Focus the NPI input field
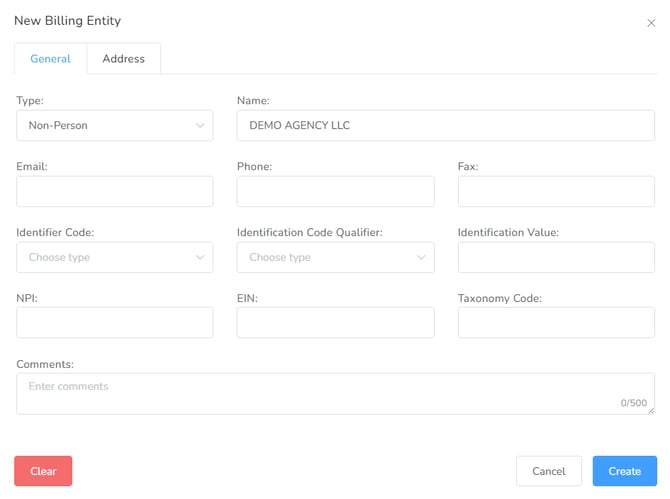 [114, 322]
